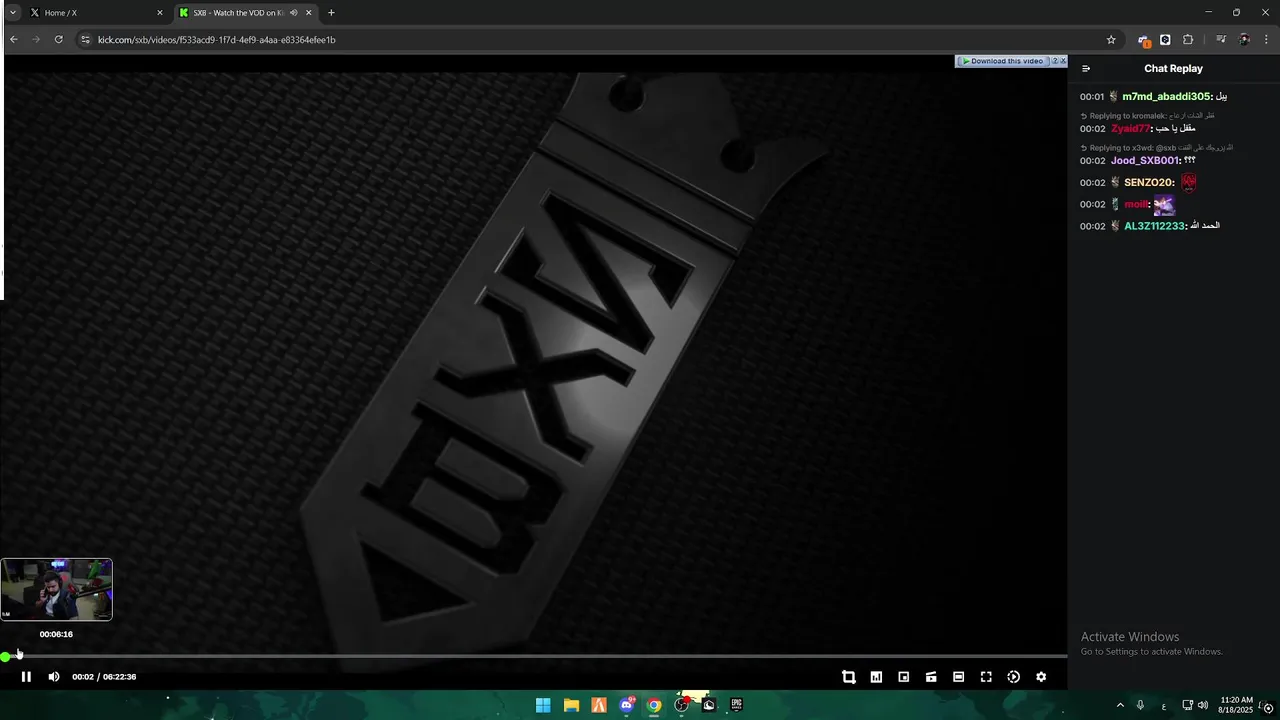
Task: Open the tab search dropdown
Action: pyautogui.click(x=12, y=13)
